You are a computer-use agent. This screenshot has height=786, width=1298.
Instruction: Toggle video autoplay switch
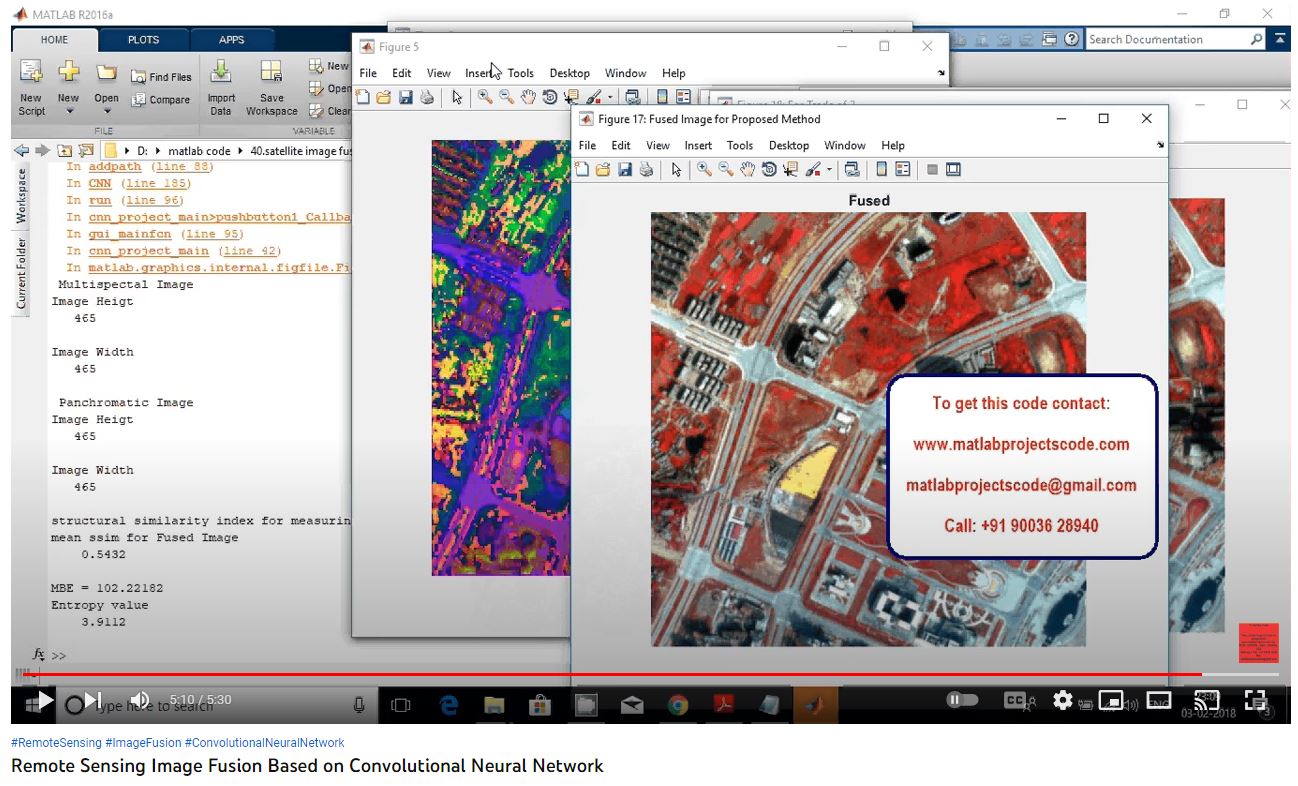pyautogui.click(x=962, y=700)
